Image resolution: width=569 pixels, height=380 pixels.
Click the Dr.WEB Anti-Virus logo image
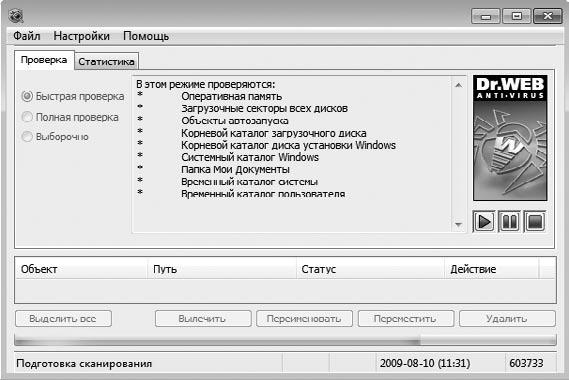click(x=510, y=138)
